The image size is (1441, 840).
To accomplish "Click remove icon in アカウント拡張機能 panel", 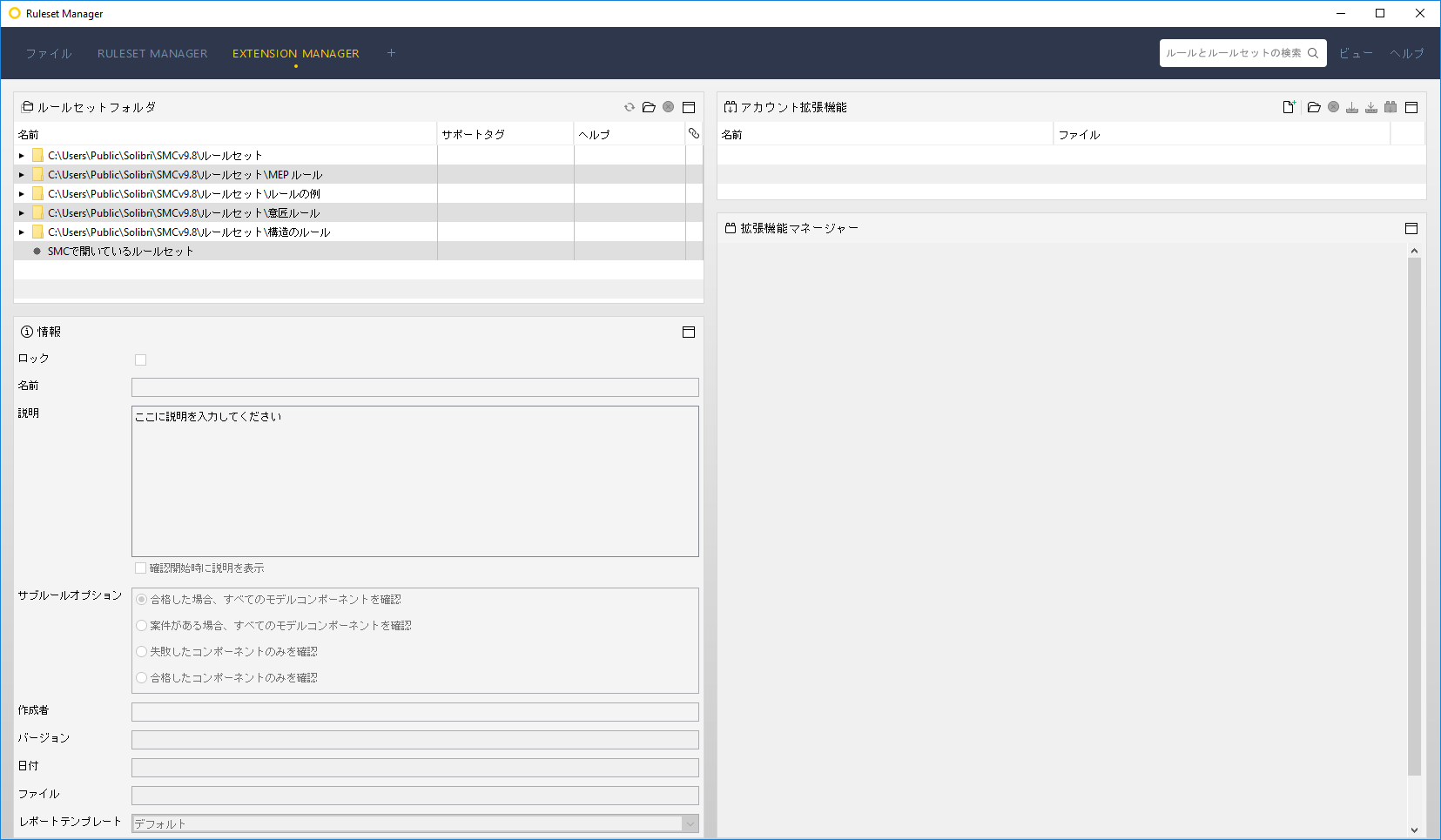I will [x=1333, y=107].
